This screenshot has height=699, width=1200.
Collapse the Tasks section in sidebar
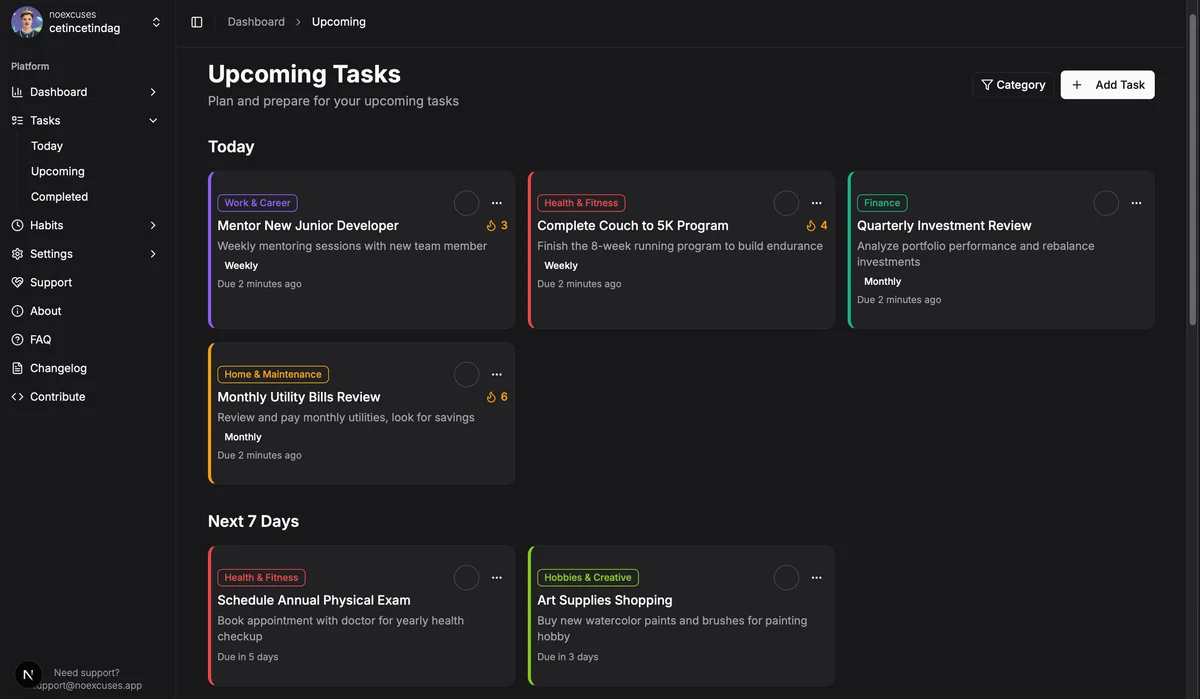(153, 121)
